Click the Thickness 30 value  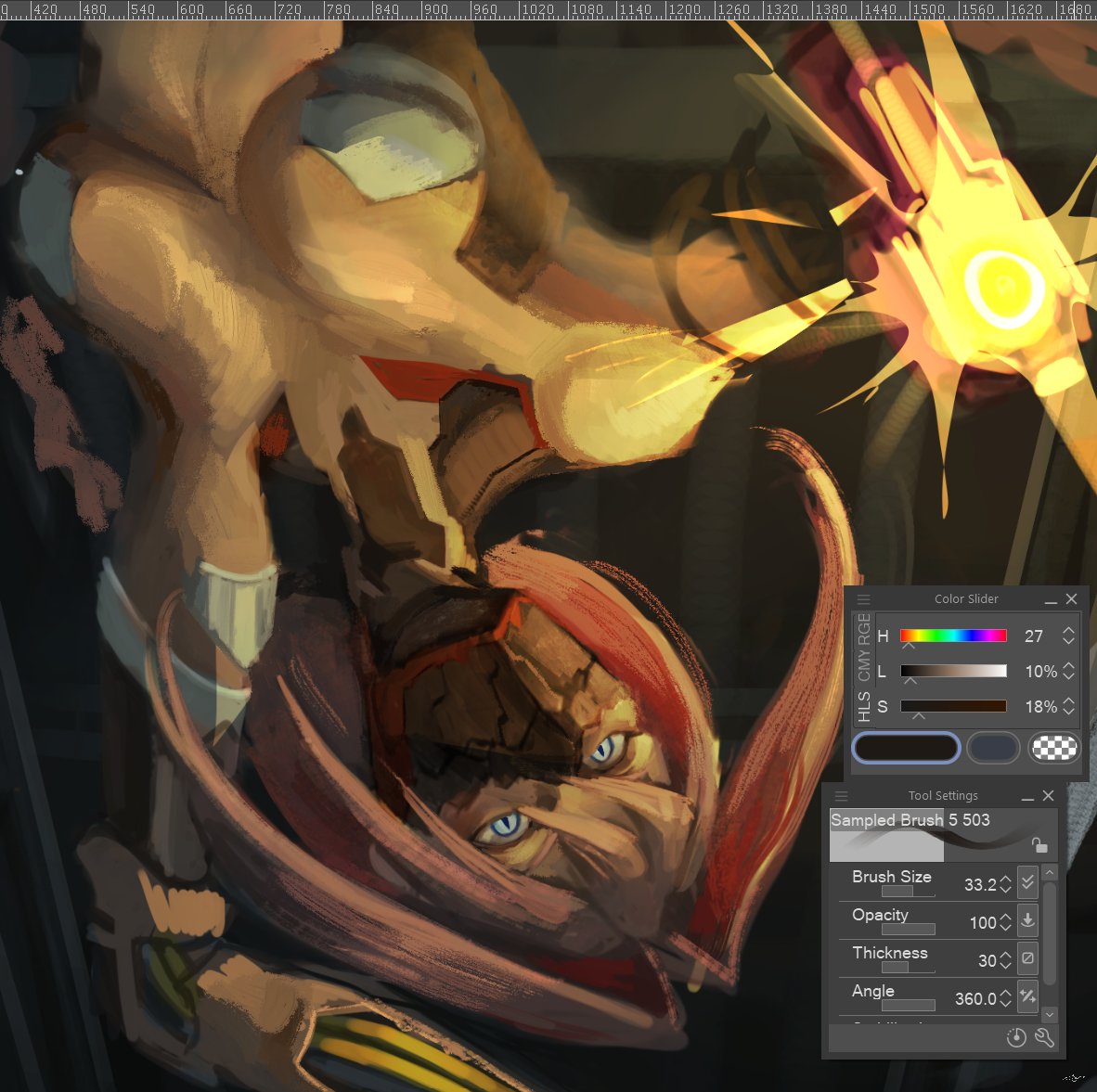coord(987,960)
